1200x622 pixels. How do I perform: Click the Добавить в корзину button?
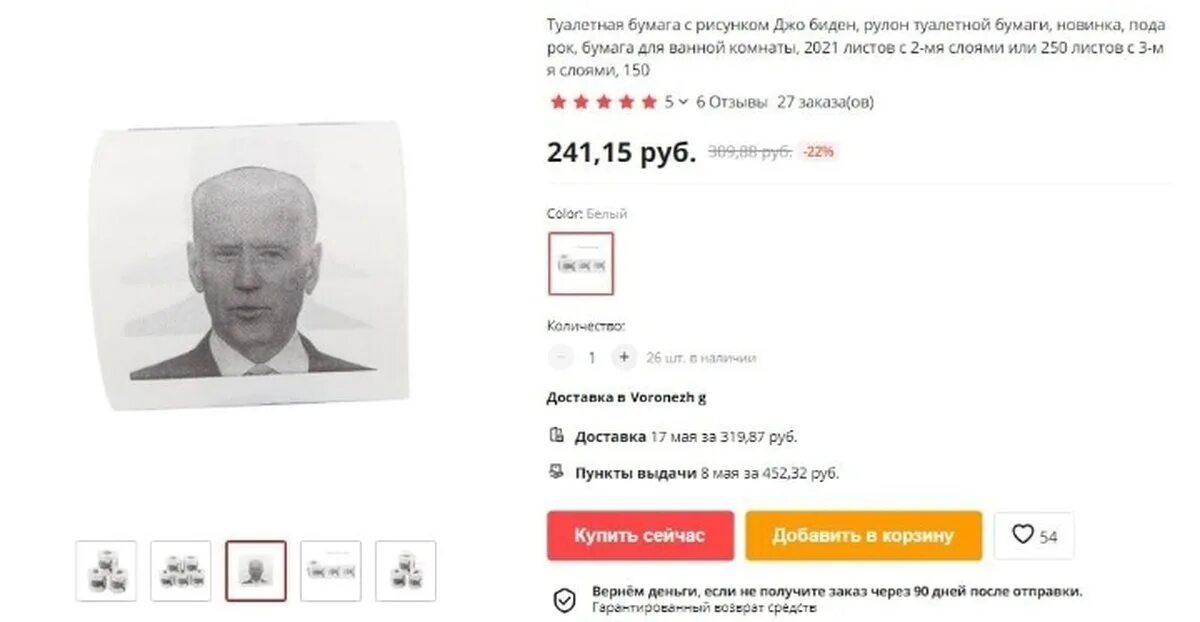(x=863, y=536)
